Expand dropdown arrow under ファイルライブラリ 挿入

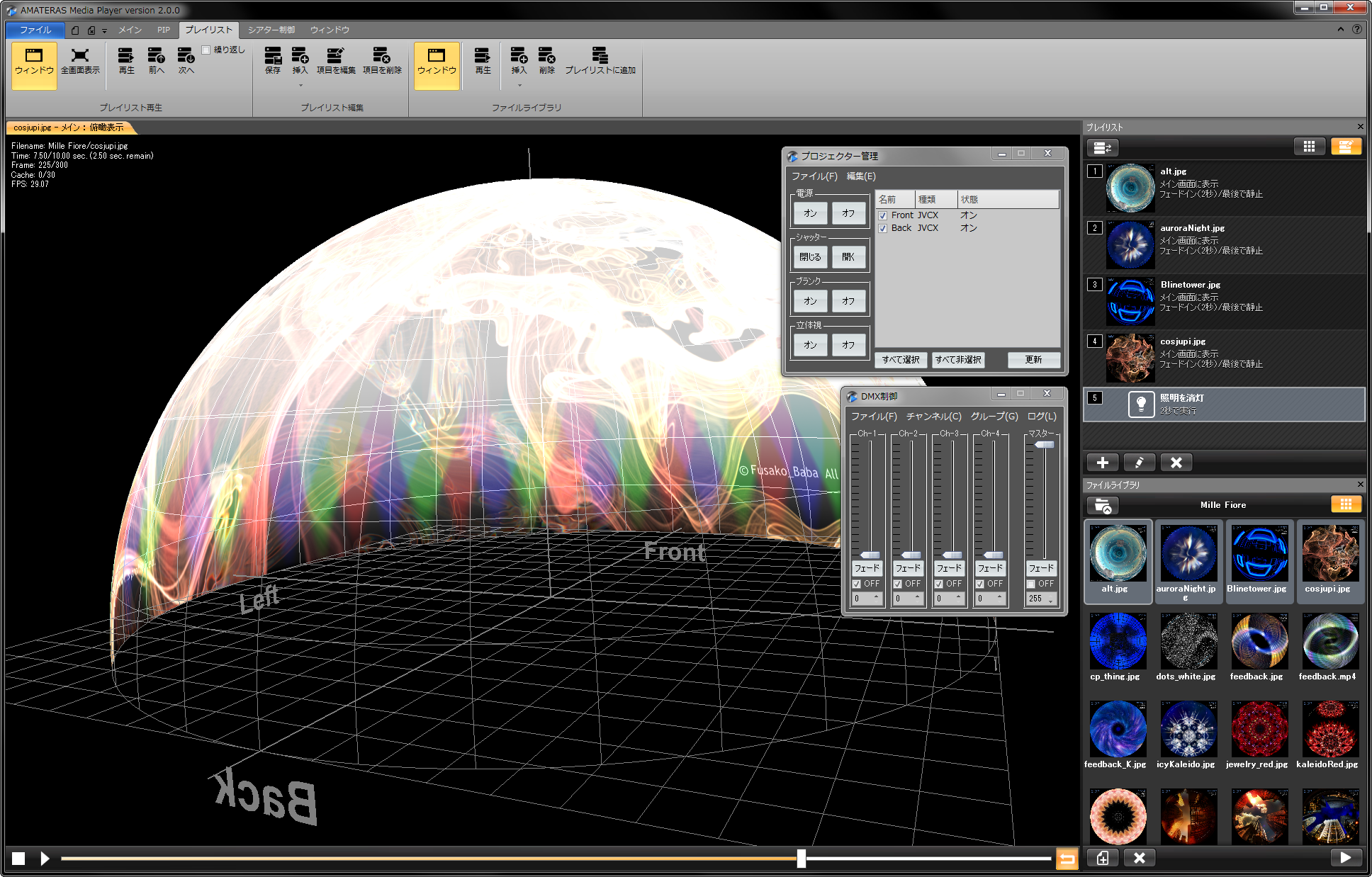coord(519,85)
